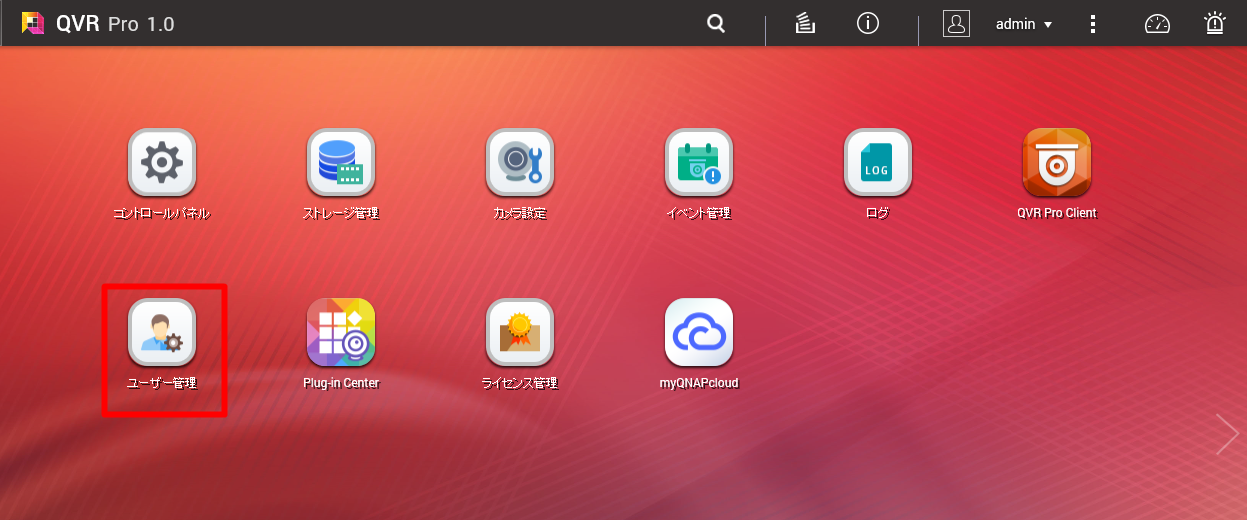Image resolution: width=1247 pixels, height=520 pixels.
Task: Click the QVR Pro 1.0 title text
Action: point(115,24)
